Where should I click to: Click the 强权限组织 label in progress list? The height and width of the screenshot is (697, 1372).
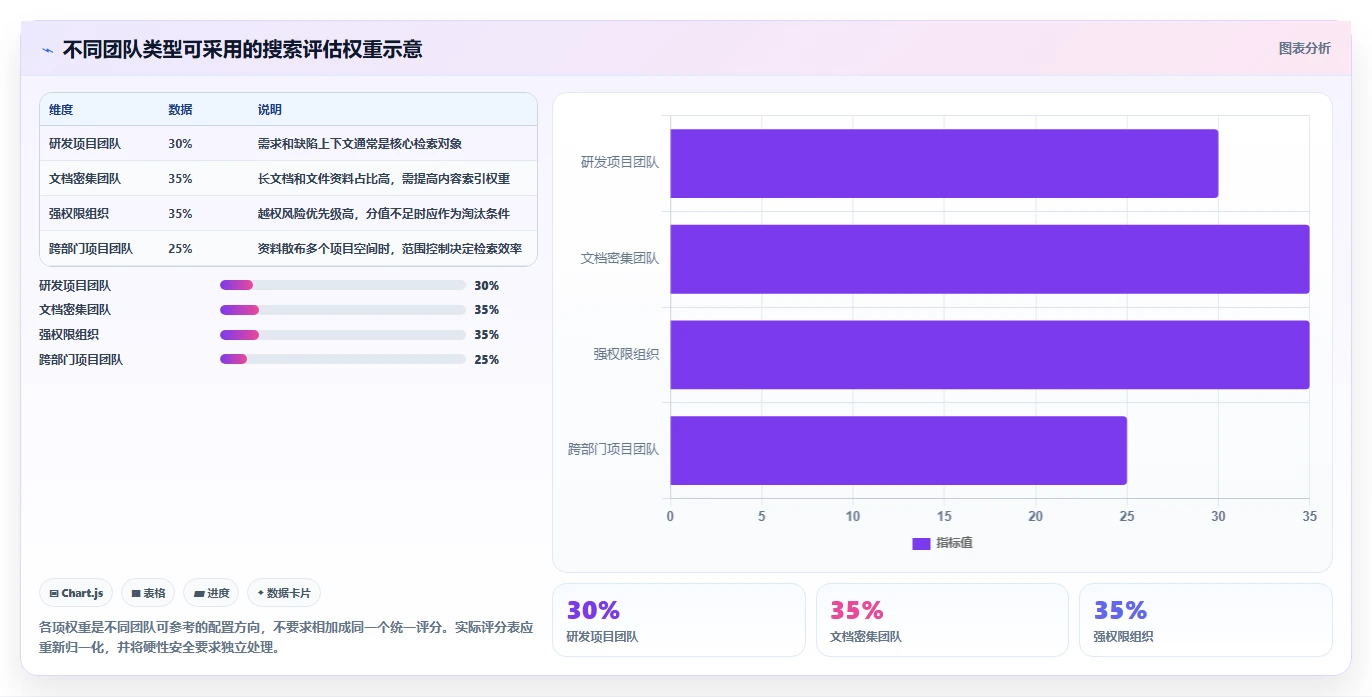click(69, 335)
